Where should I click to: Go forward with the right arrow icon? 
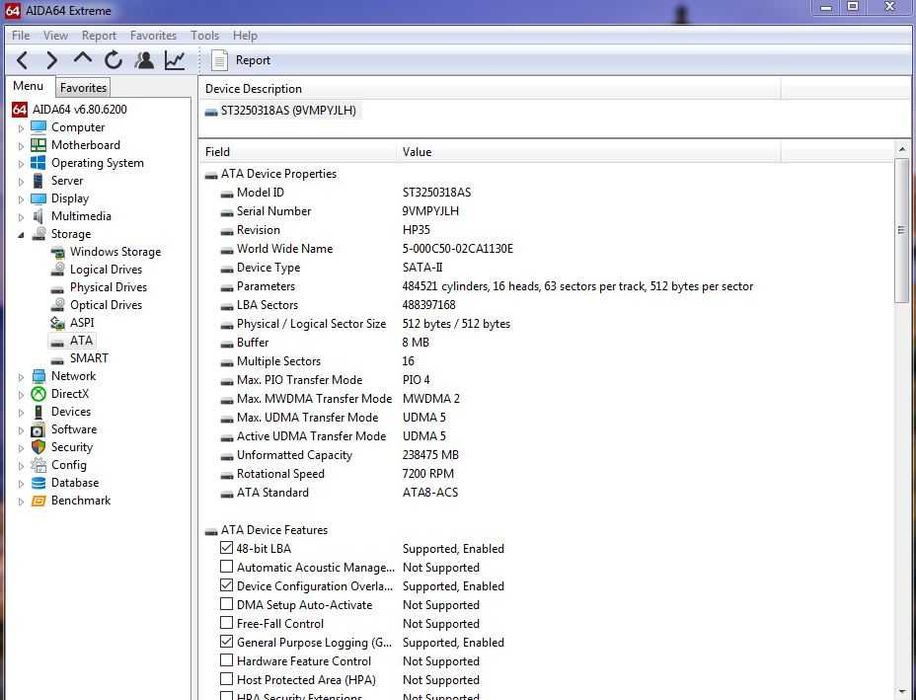(52, 60)
